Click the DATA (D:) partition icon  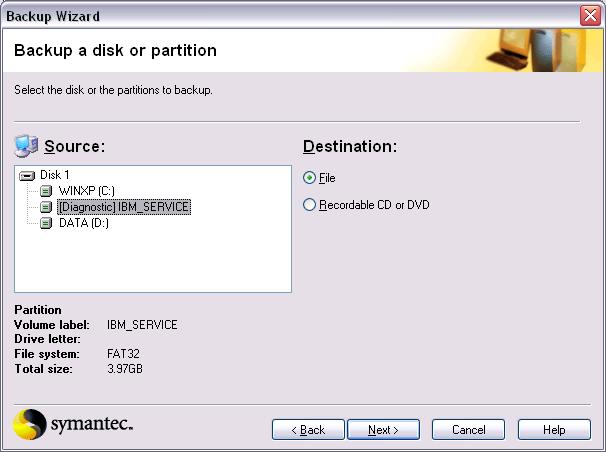point(46,223)
